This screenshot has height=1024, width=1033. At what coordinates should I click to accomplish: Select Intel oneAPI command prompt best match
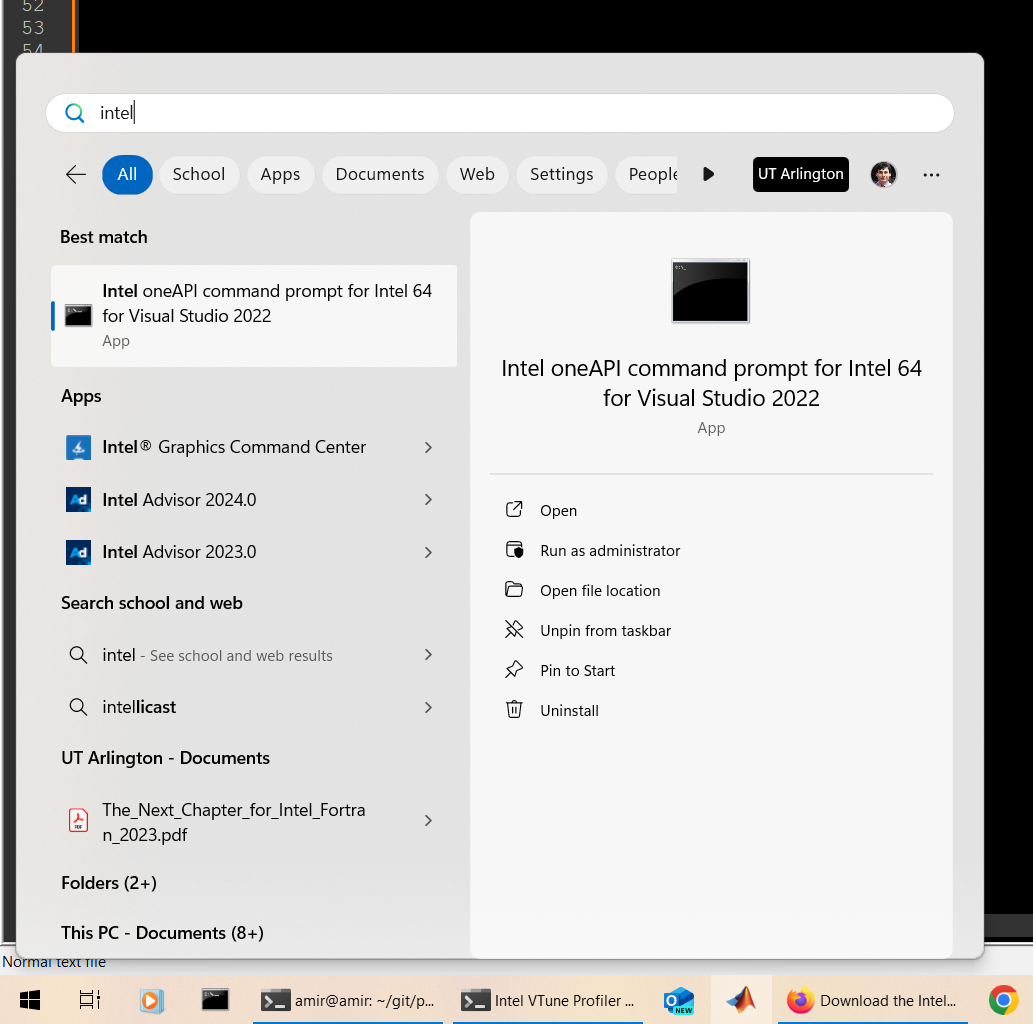point(254,316)
